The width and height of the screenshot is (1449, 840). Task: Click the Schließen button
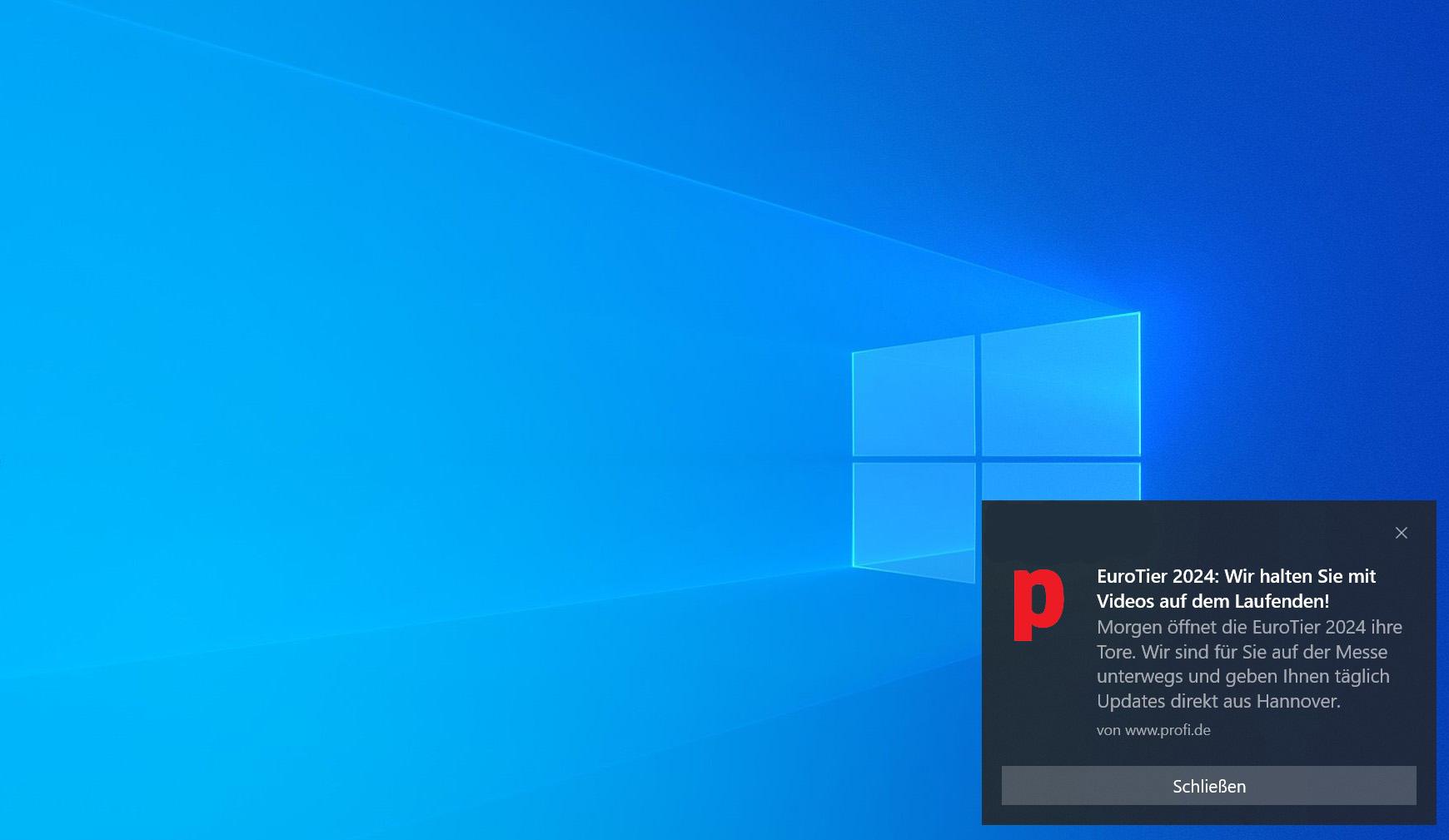[x=1208, y=786]
